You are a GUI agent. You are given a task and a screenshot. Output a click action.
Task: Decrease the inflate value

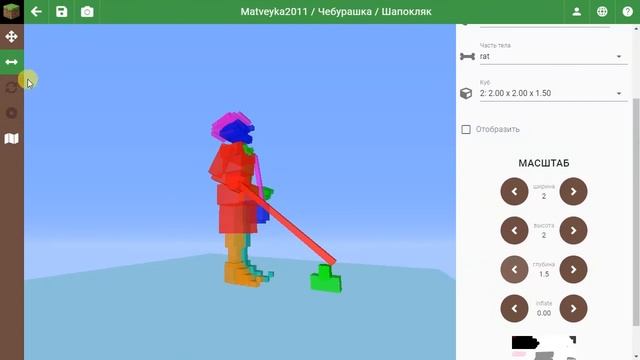(x=514, y=309)
